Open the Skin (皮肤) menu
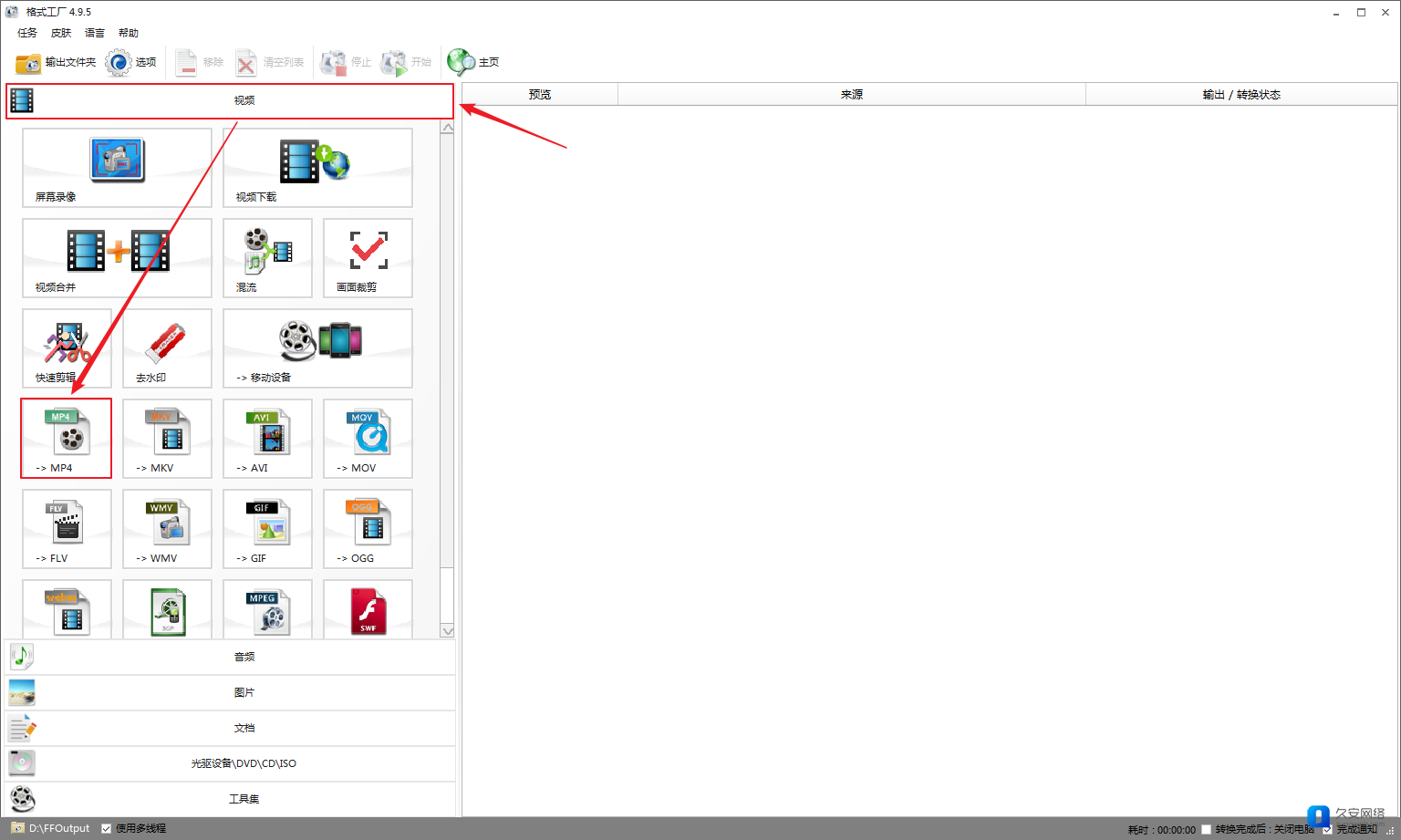 tap(61, 33)
